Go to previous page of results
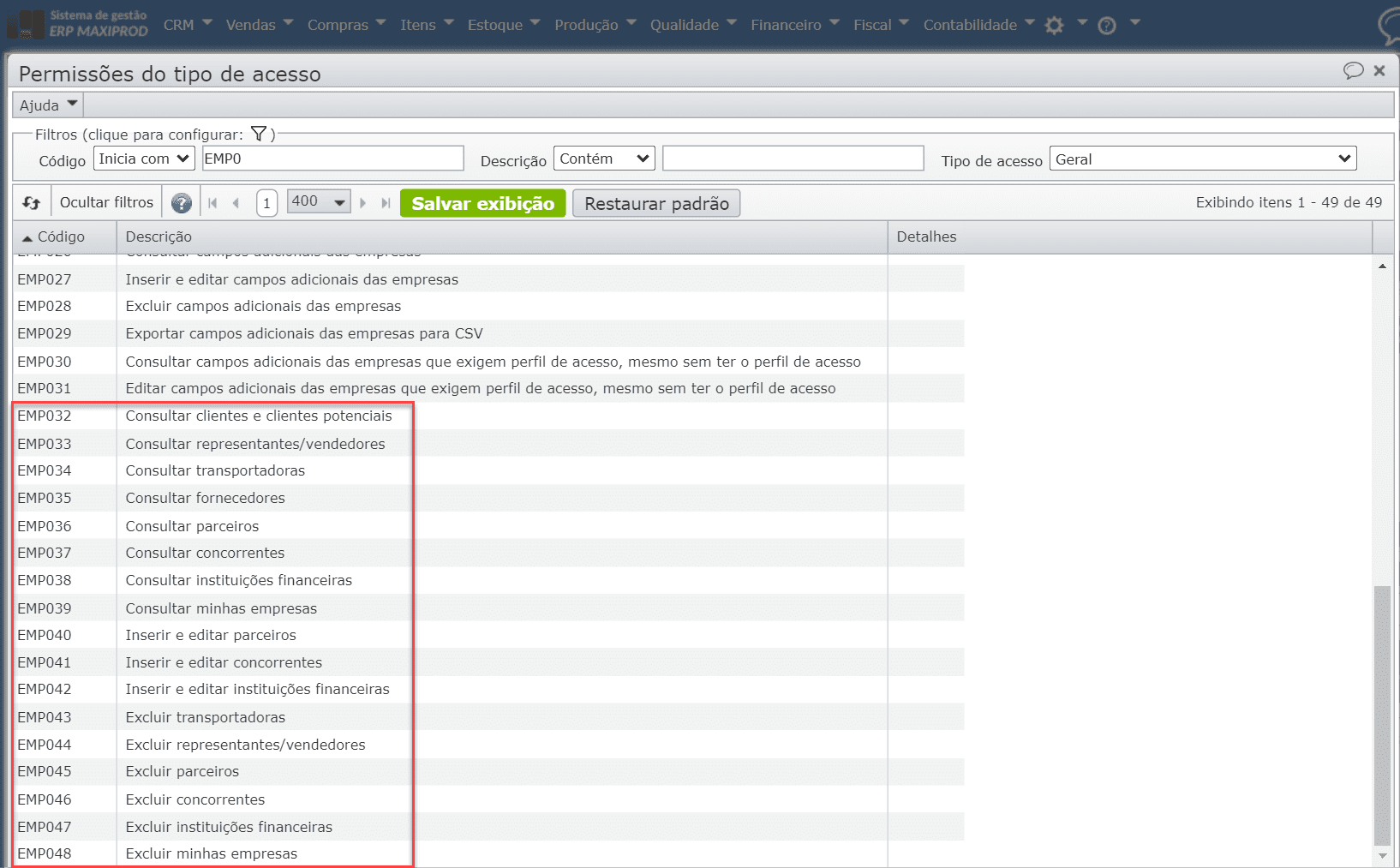1400x868 pixels. point(236,203)
